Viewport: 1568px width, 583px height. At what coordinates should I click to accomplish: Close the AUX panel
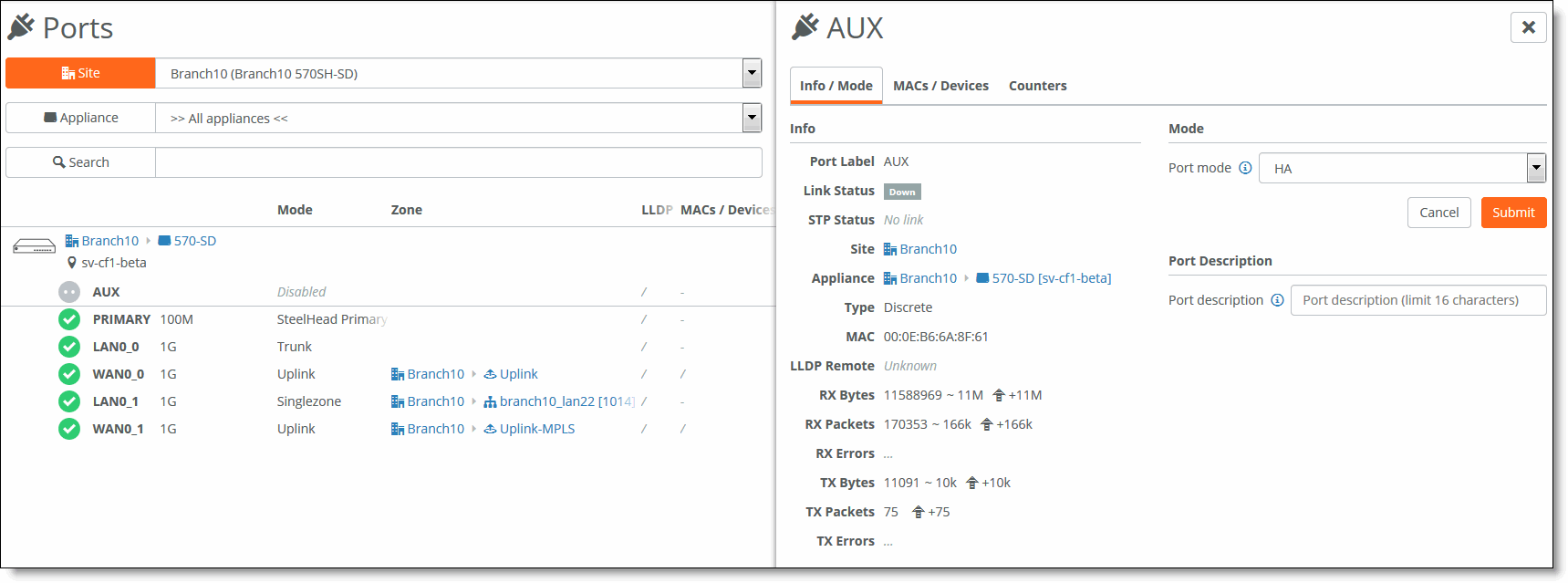coord(1529,27)
